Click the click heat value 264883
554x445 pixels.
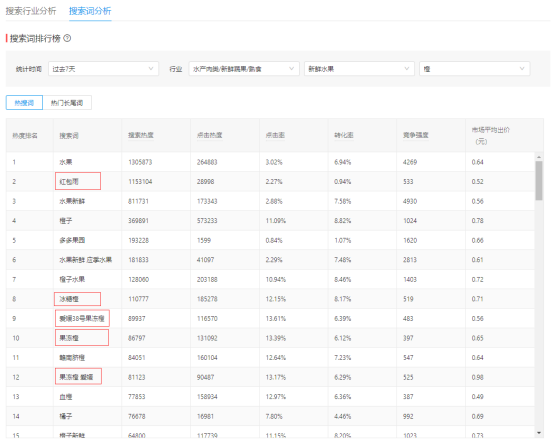(x=207, y=162)
